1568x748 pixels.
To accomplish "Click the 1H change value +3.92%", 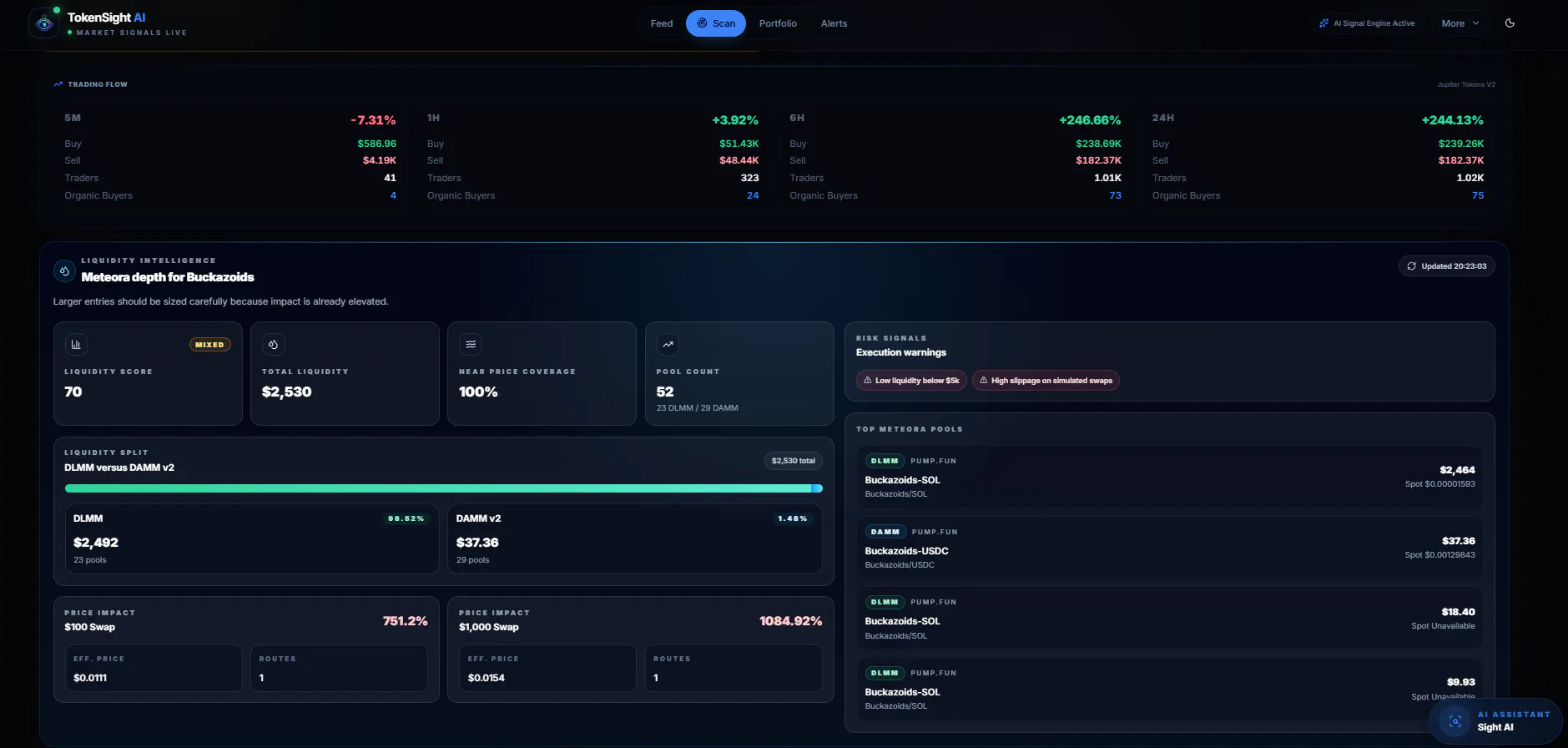I will [x=735, y=120].
